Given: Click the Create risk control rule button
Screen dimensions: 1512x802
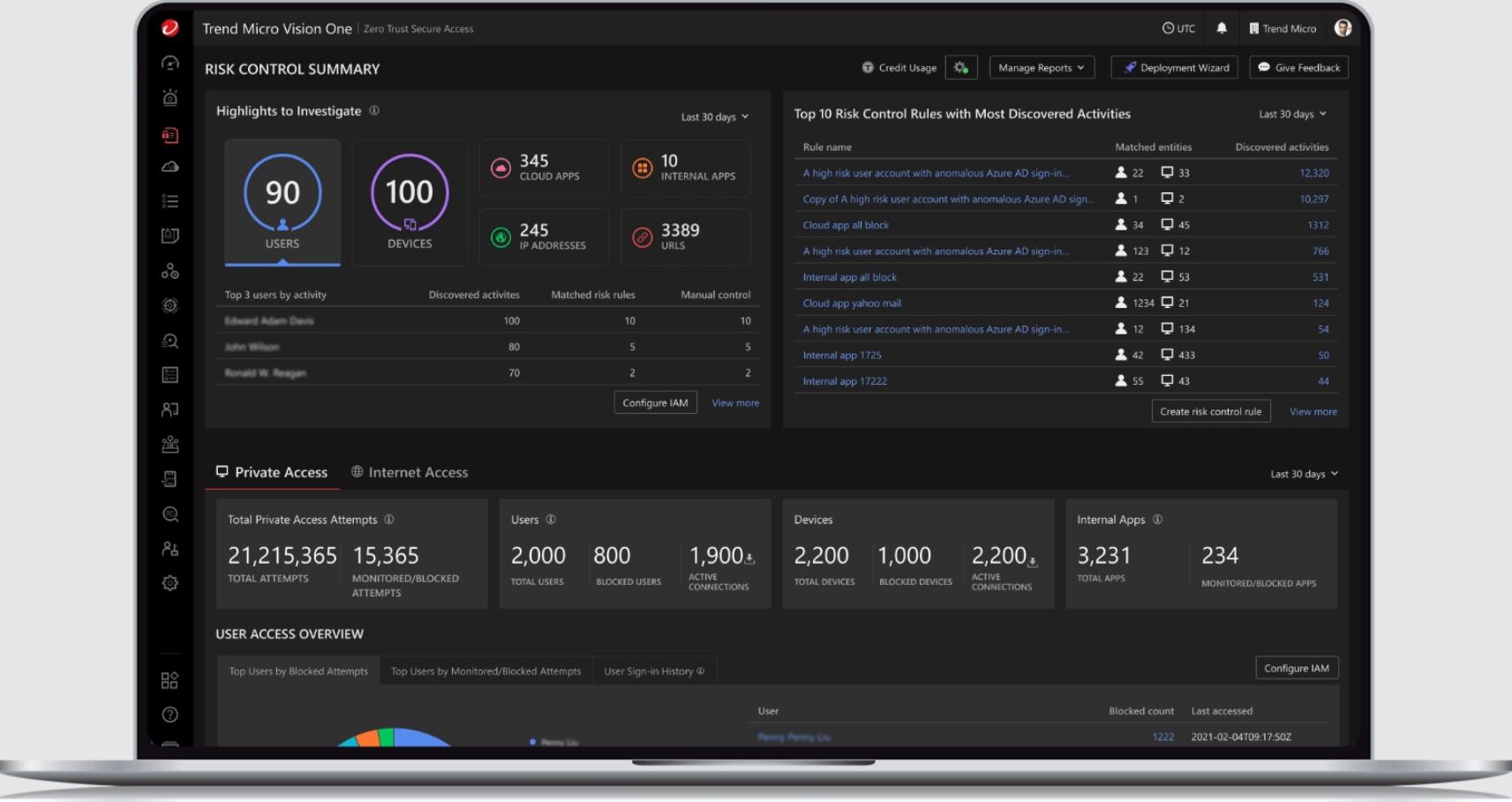Looking at the screenshot, I should point(1210,412).
